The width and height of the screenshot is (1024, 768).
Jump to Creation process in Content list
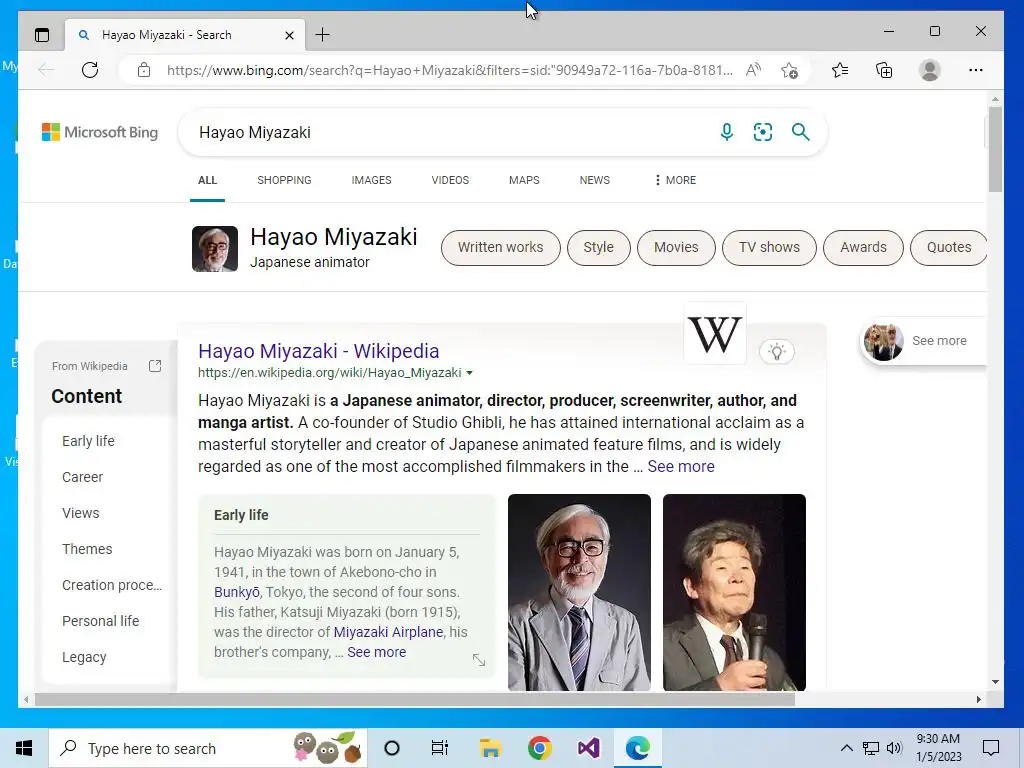112,585
